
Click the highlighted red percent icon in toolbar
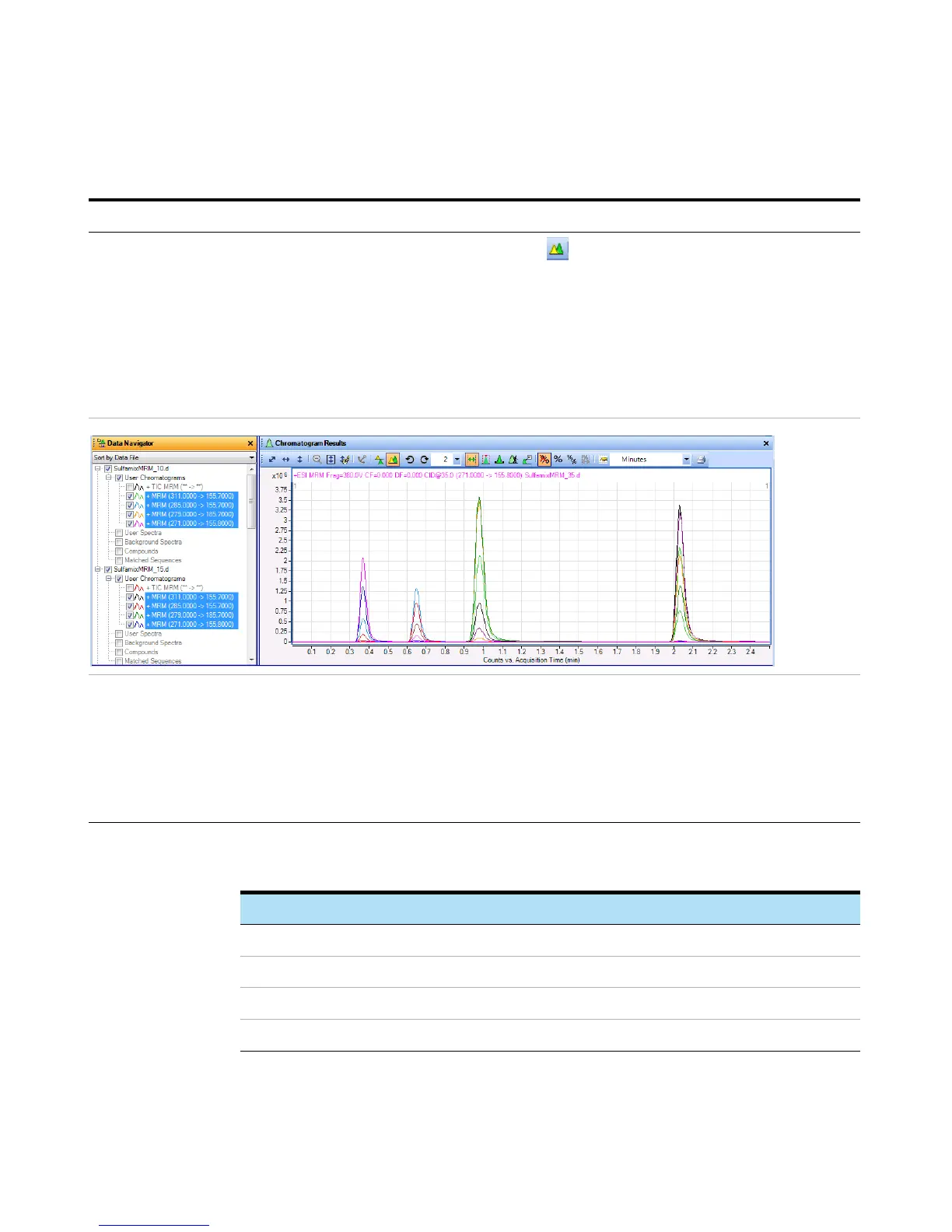point(544,460)
